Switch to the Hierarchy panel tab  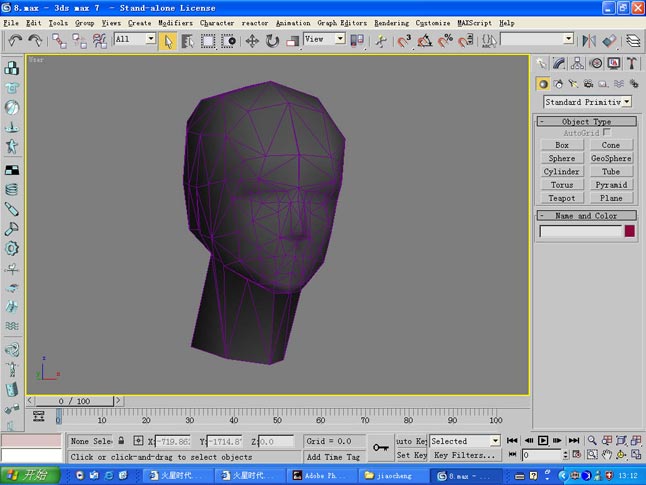pyautogui.click(x=577, y=63)
